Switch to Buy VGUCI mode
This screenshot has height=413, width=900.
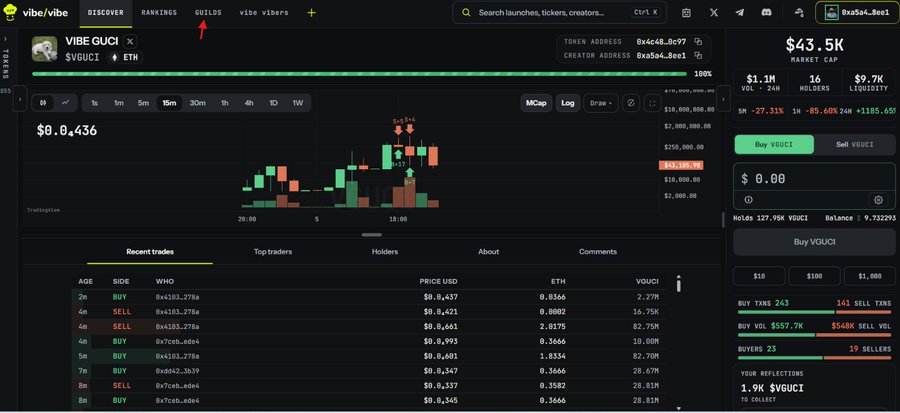[774, 145]
